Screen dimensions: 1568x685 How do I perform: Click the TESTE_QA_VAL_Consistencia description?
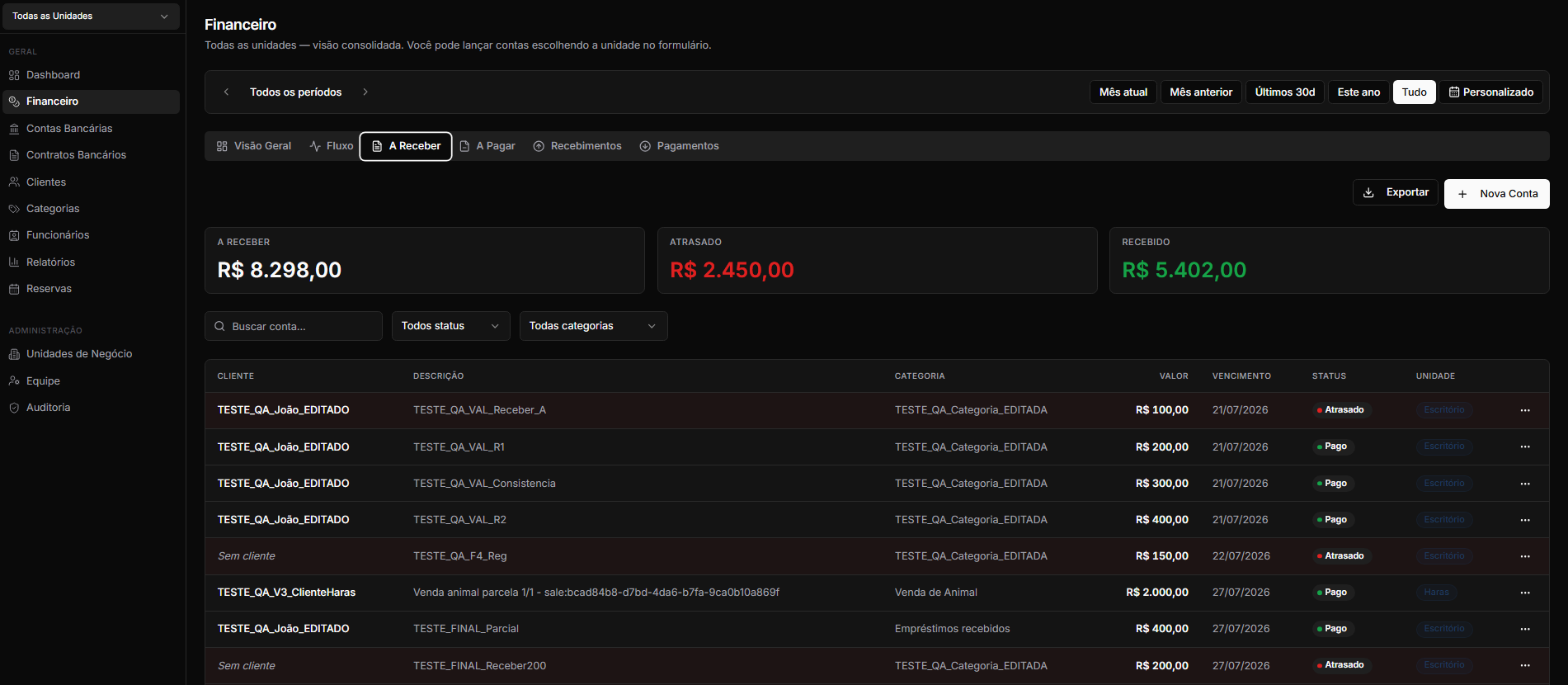coord(484,484)
